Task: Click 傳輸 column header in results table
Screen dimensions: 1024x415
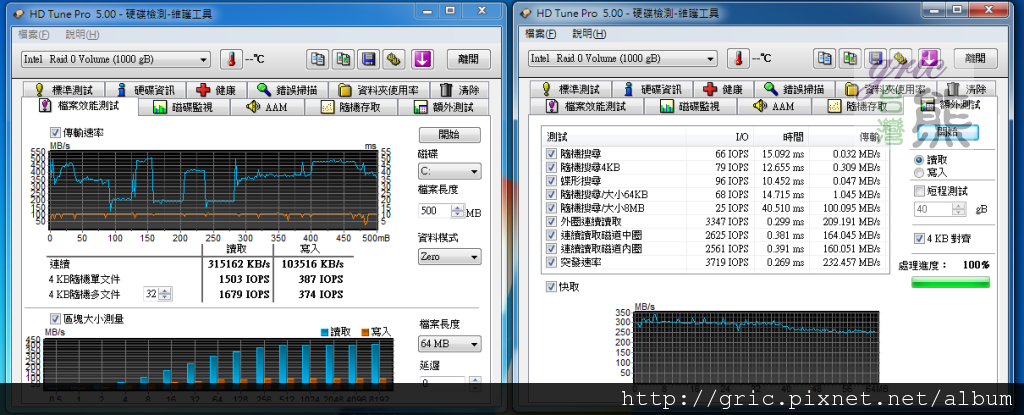Action: (x=849, y=137)
